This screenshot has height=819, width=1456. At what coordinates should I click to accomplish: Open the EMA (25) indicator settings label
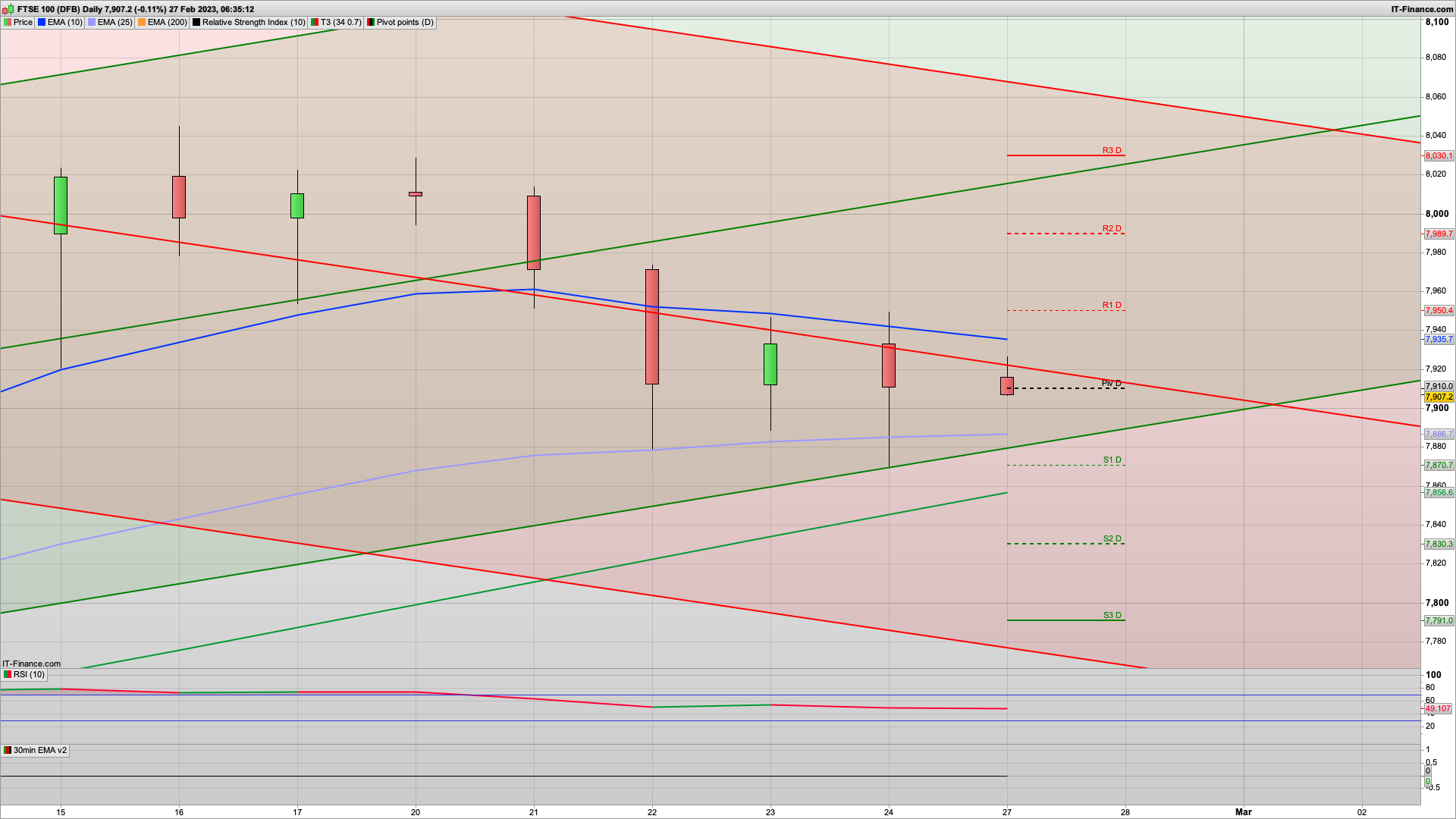click(115, 23)
